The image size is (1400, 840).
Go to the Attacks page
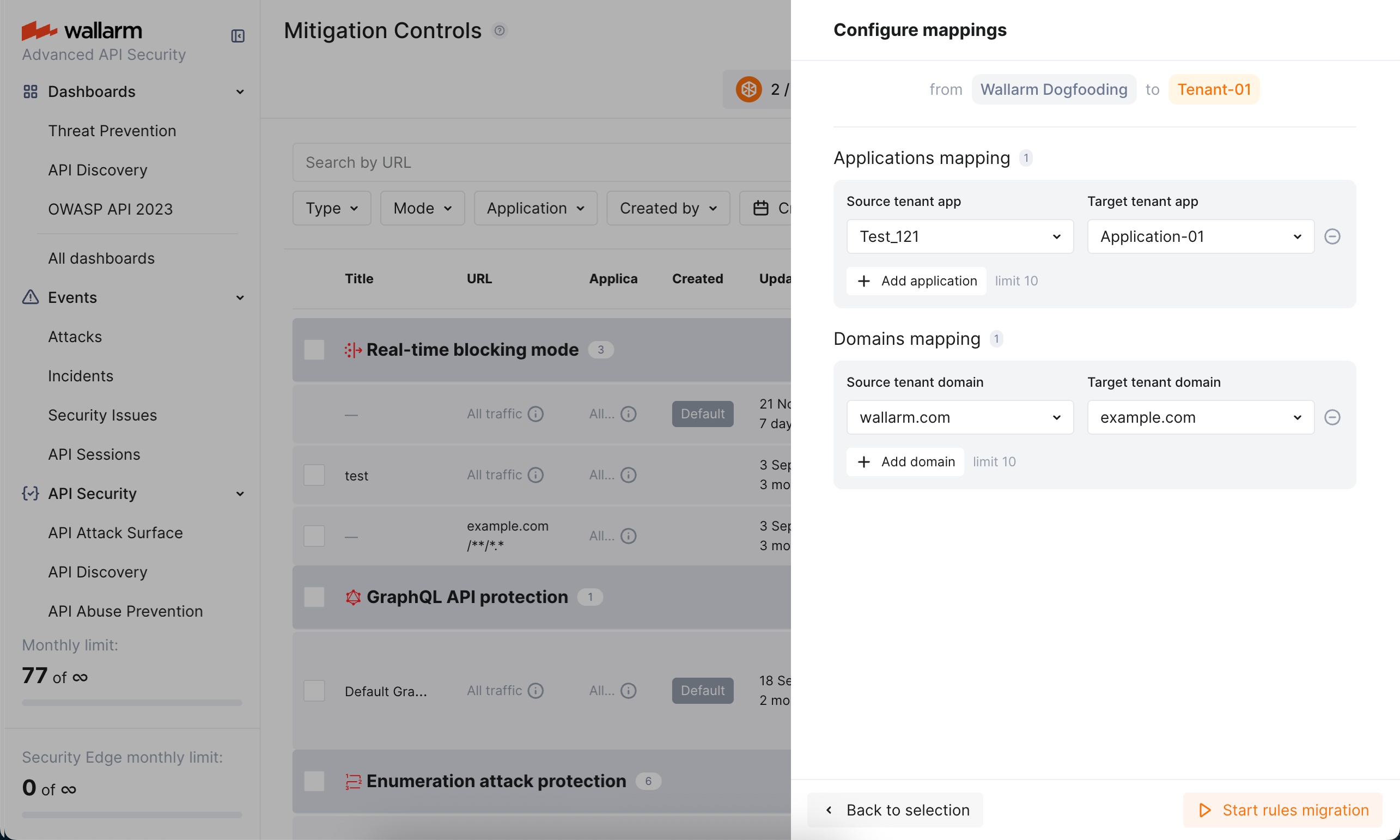pos(75,336)
